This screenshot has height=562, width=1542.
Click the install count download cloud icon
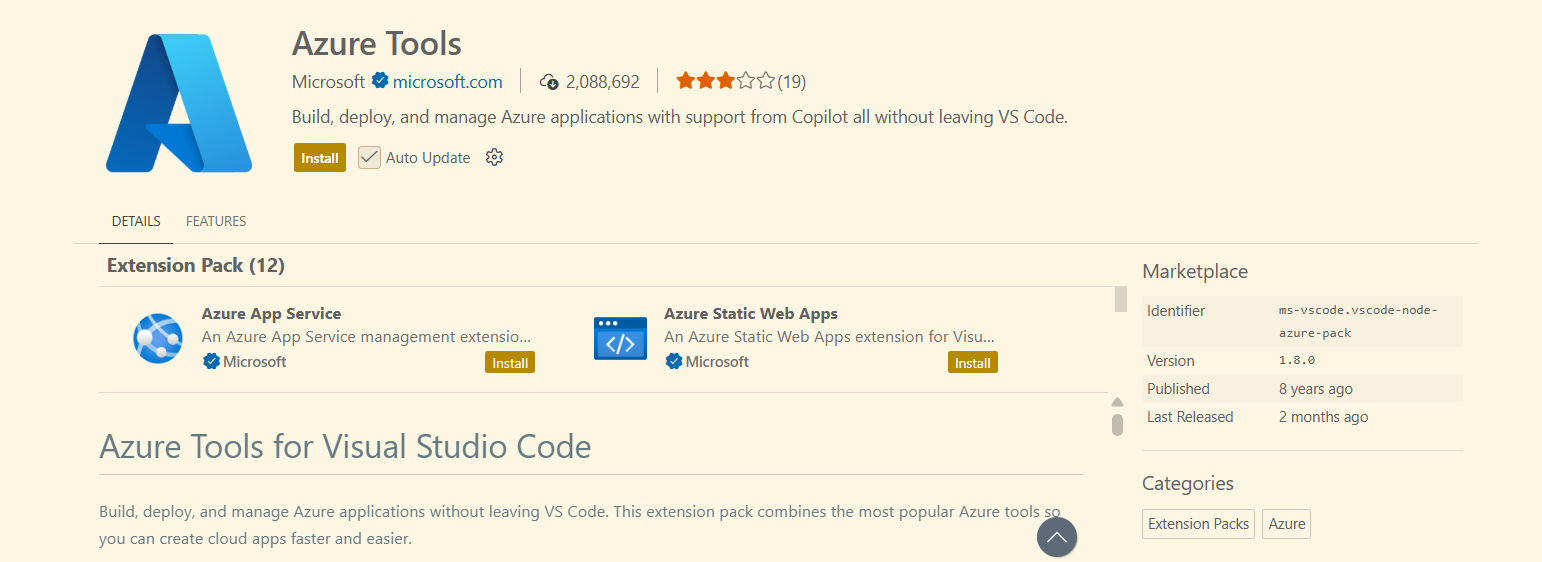(548, 81)
